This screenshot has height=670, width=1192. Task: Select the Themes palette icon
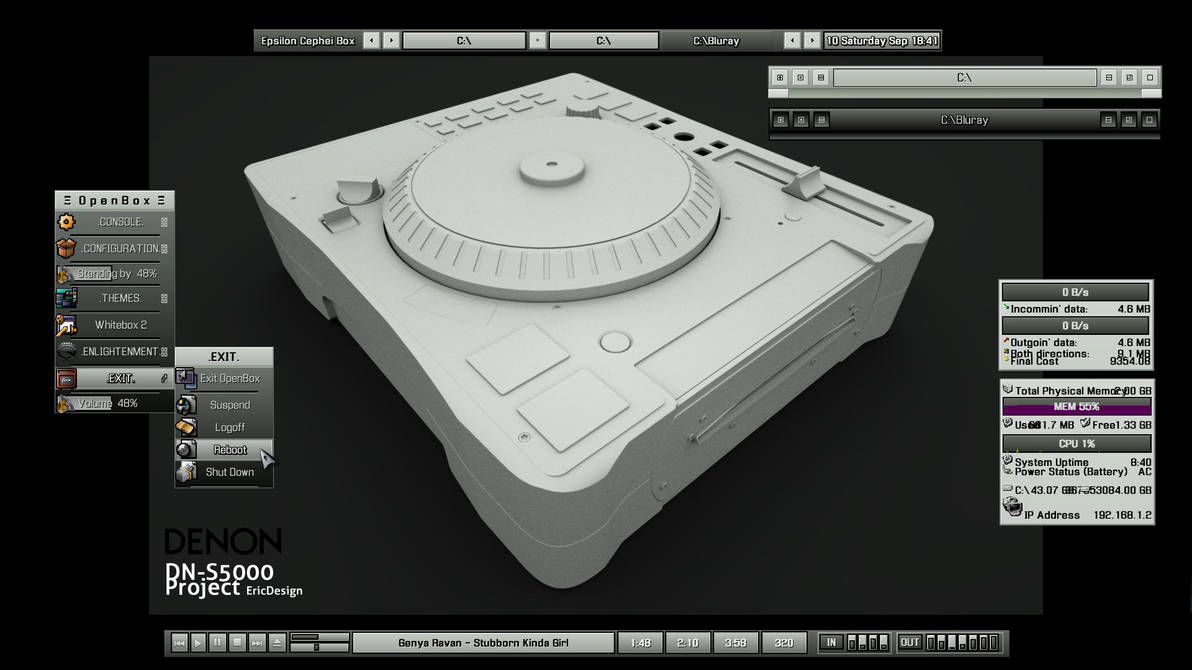tap(66, 297)
